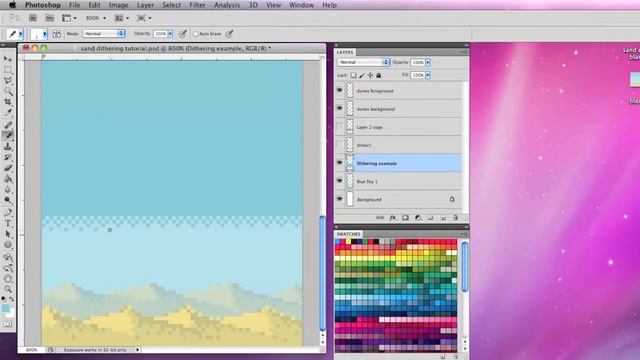Viewport: 640px width, 360px height.
Task: Select the Pen tool
Action: pos(8,213)
